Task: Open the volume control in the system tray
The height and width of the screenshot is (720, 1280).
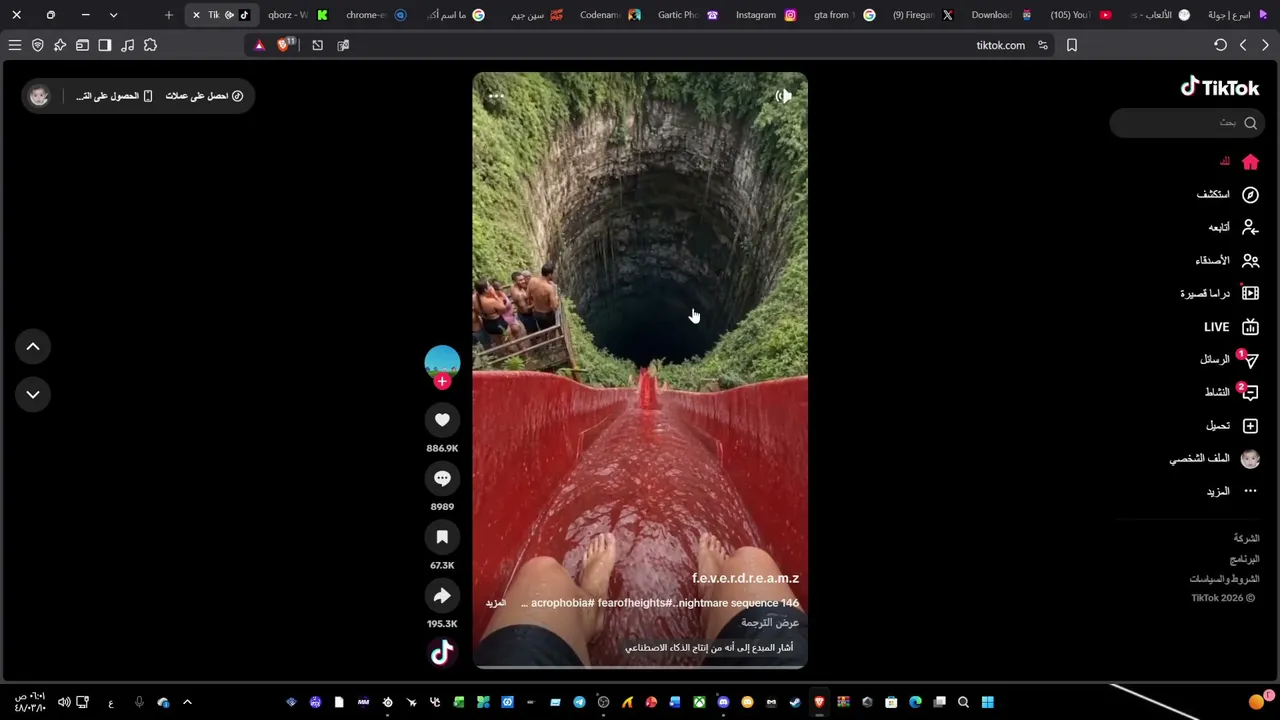Action: pos(64,702)
